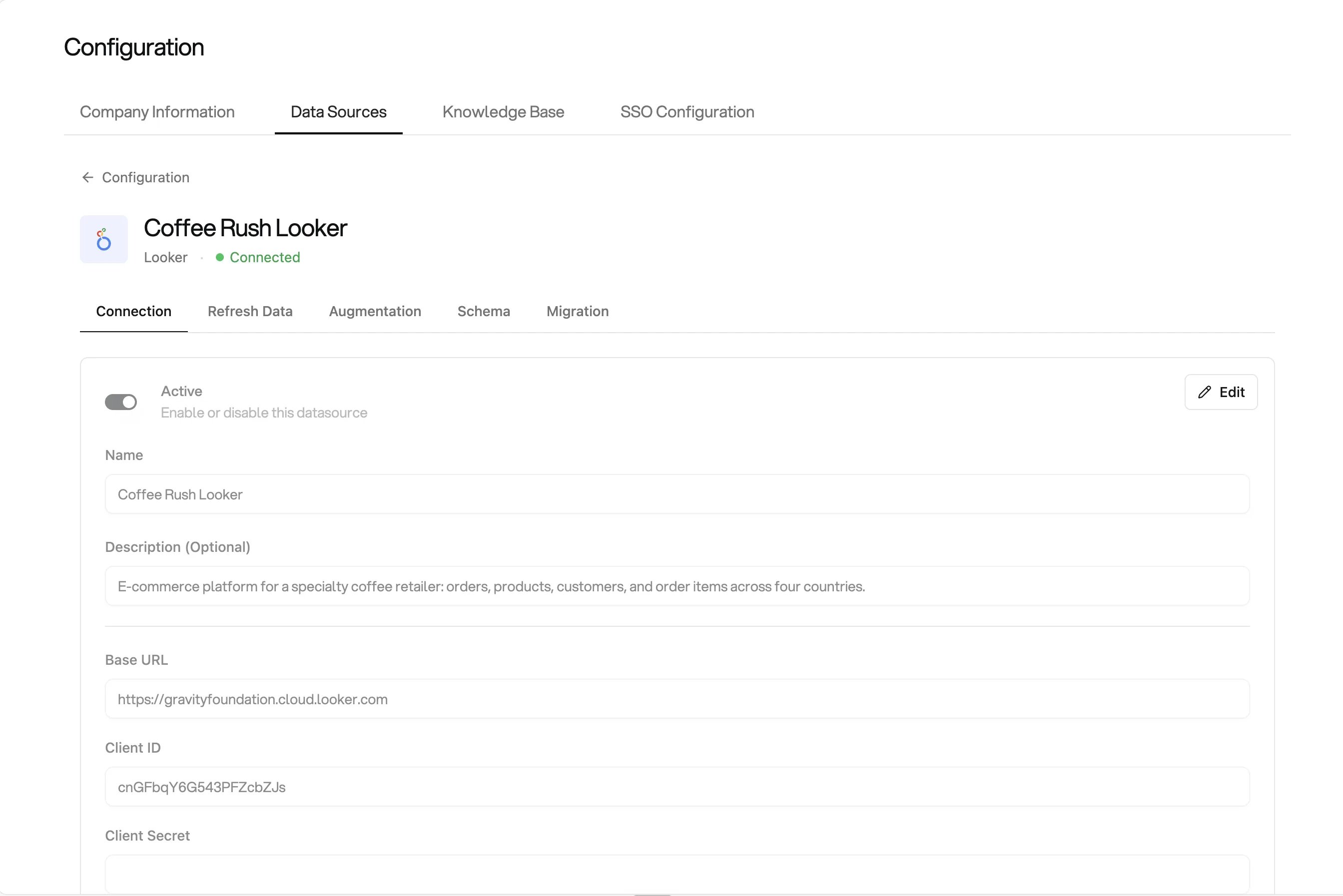The width and height of the screenshot is (1343, 896).
Task: Toggle the Active datasource switch
Action: [120, 402]
